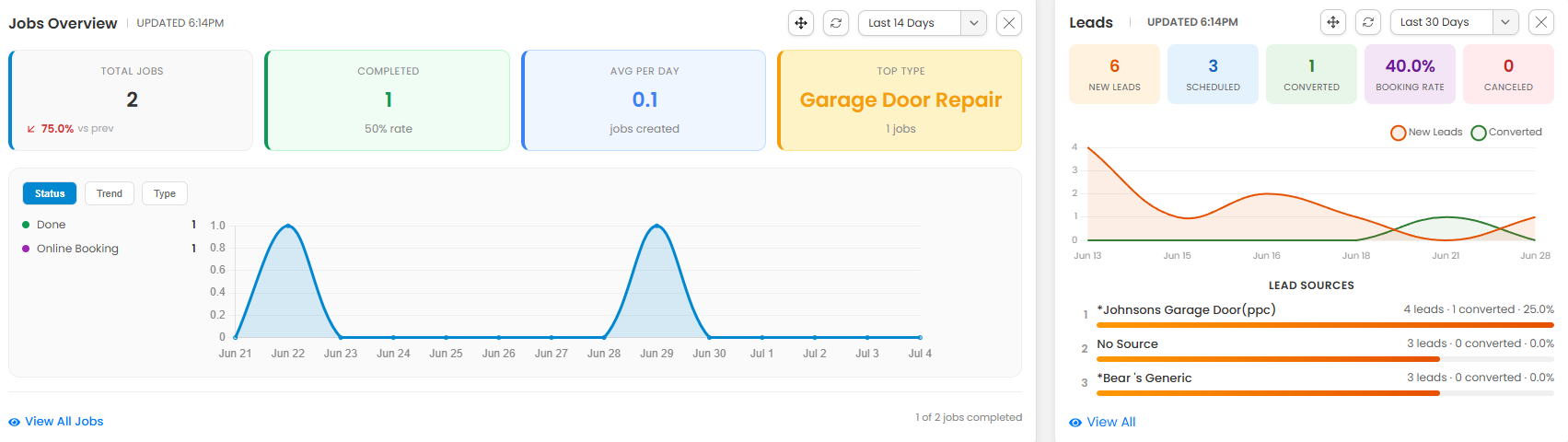Image resolution: width=1568 pixels, height=442 pixels.
Task: Click the No Source progress bar
Action: [x=1325, y=359]
